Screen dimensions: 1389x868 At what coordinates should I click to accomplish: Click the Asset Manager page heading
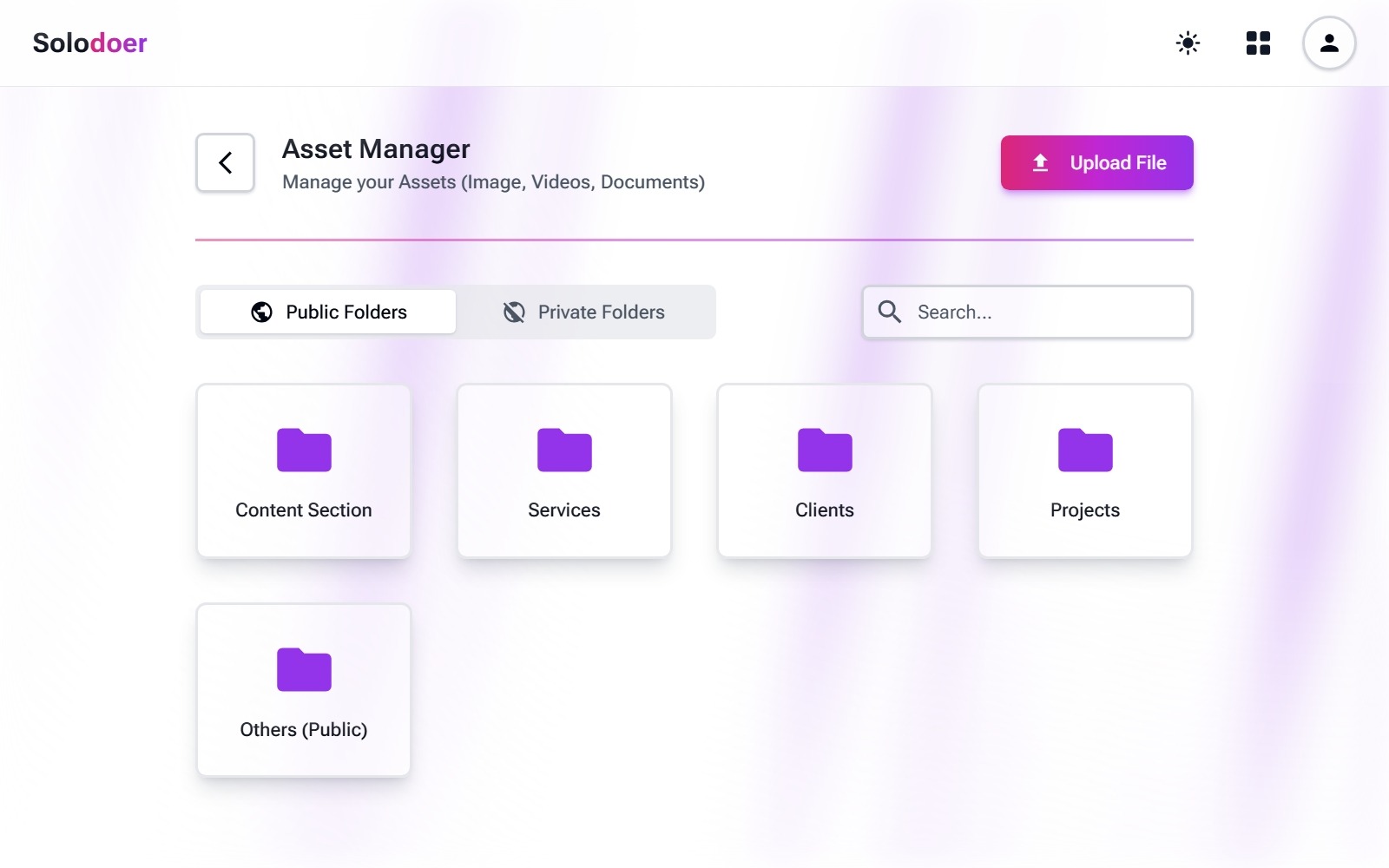pos(375,148)
